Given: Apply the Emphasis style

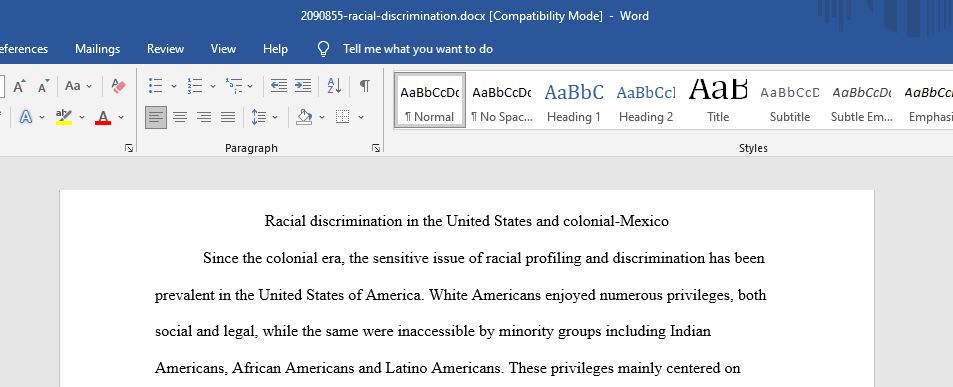Looking at the screenshot, I should (x=927, y=100).
